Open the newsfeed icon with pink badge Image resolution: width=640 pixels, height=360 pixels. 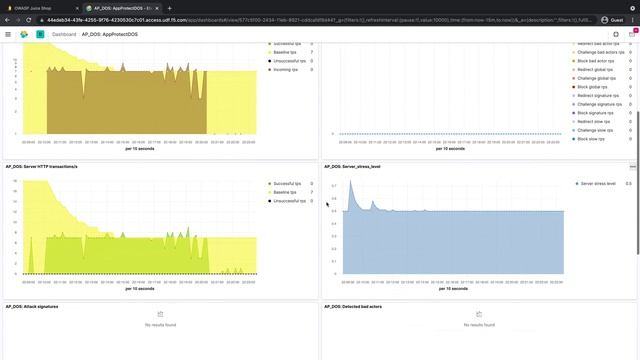(x=632, y=34)
